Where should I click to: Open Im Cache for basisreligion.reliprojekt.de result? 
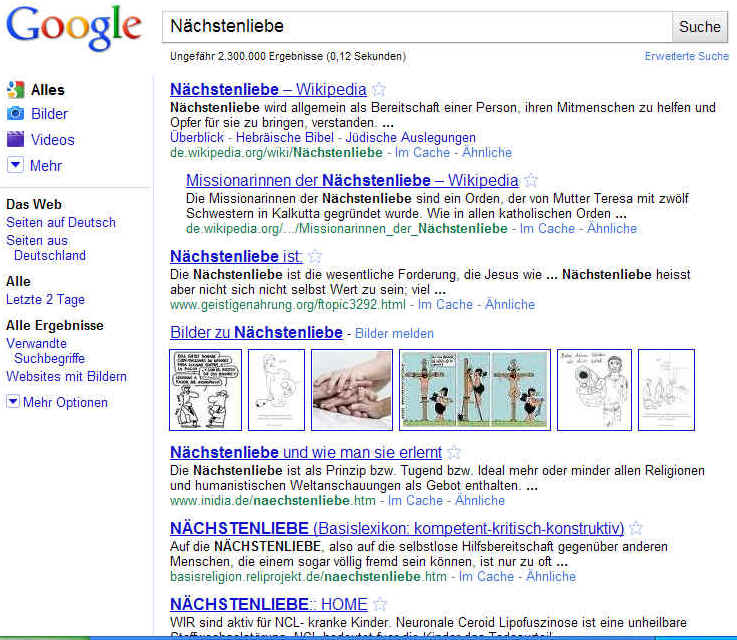[x=486, y=576]
